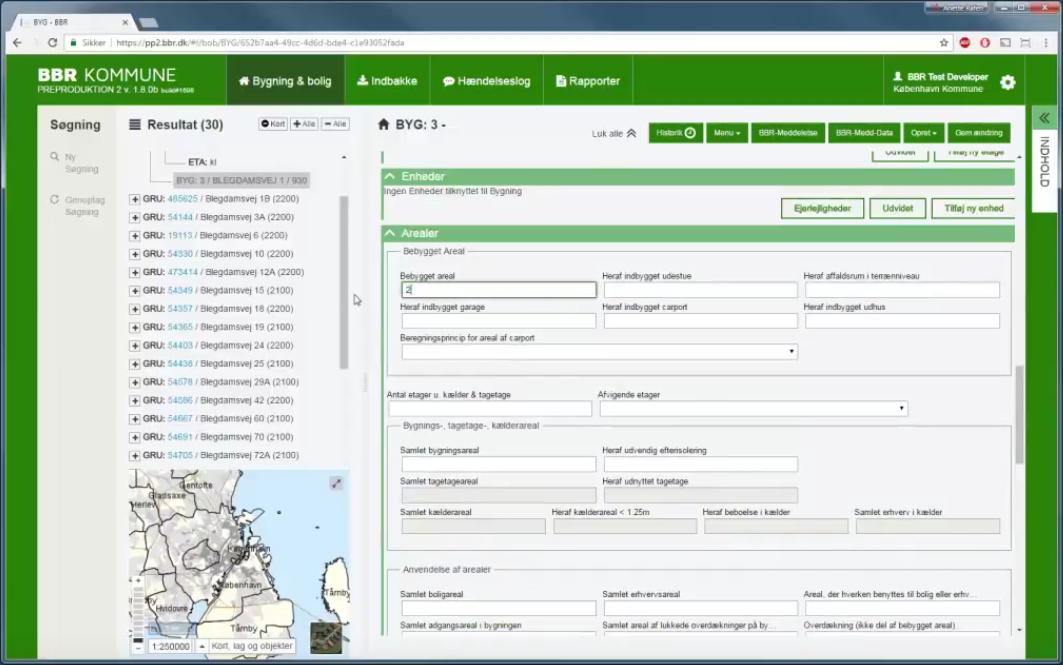Viewport: 1063px width, 665px height.
Task: Reload the browser page
Action: [52, 43]
